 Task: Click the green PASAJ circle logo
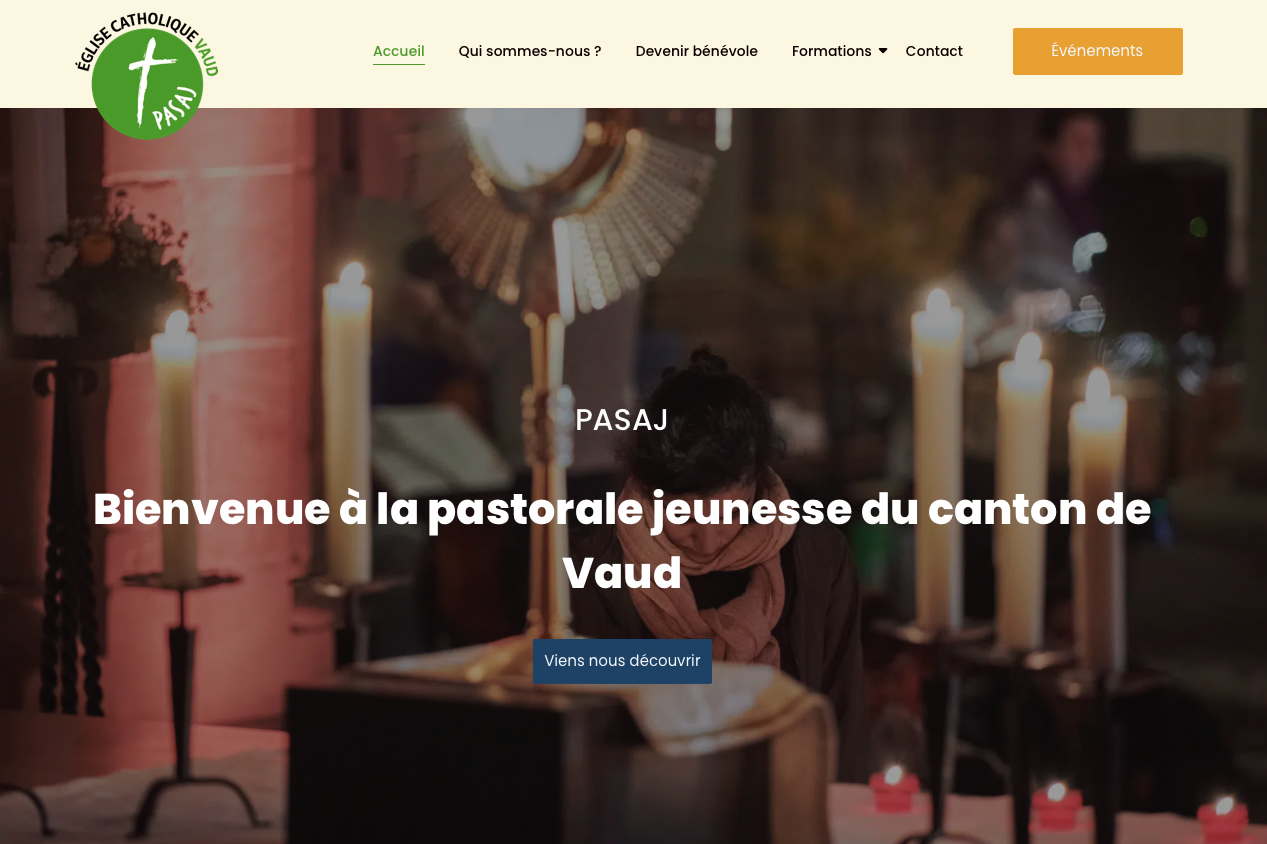(147, 84)
